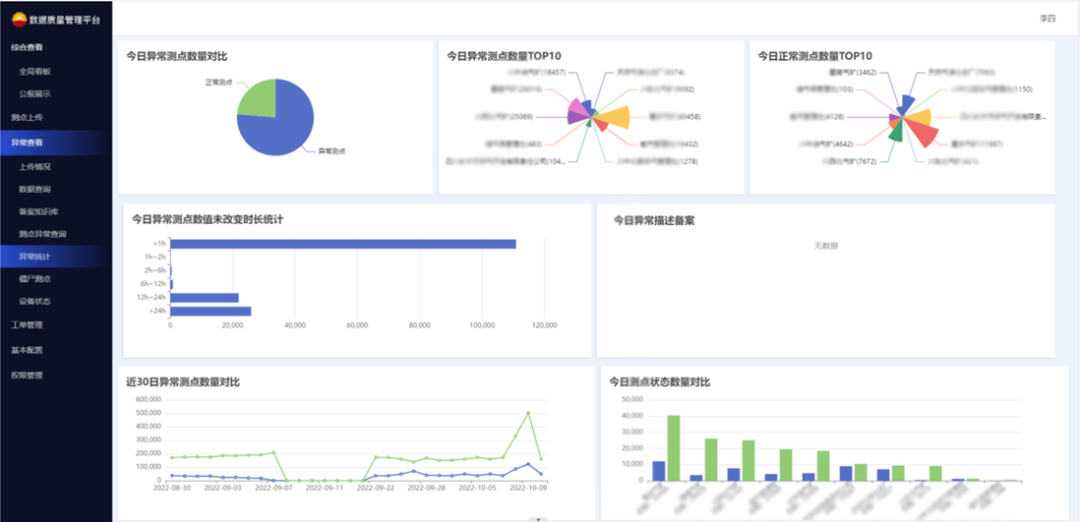Click the platform logo icon
1080x522 pixels.
pos(19,19)
